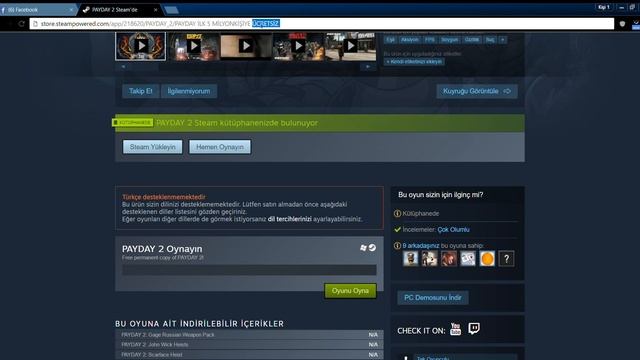
Task: Open Kuyruğu Görüntüle queue button
Action: pyautogui.click(x=477, y=91)
